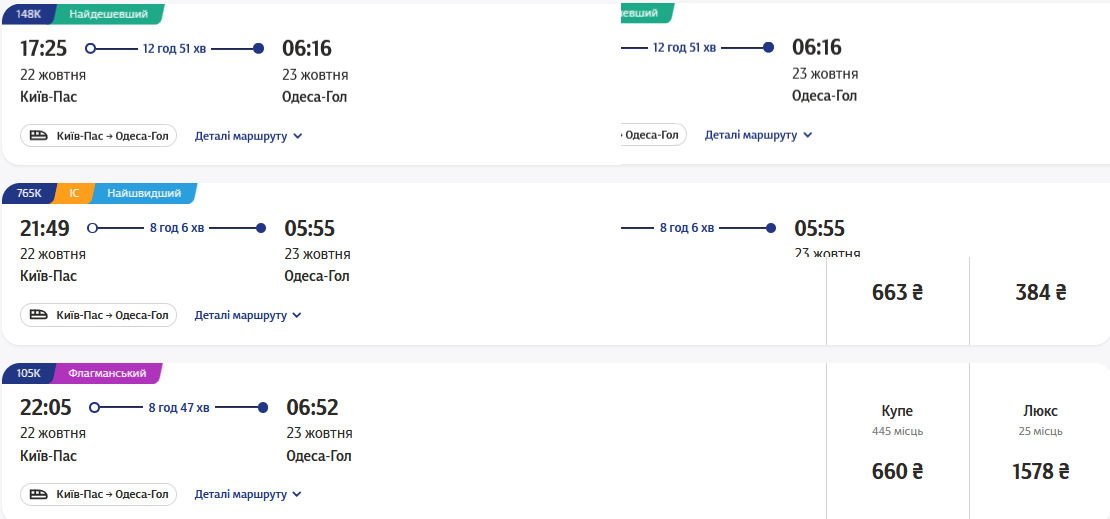
Task: Choose the 663 ₴ ticket price
Action: point(897,292)
